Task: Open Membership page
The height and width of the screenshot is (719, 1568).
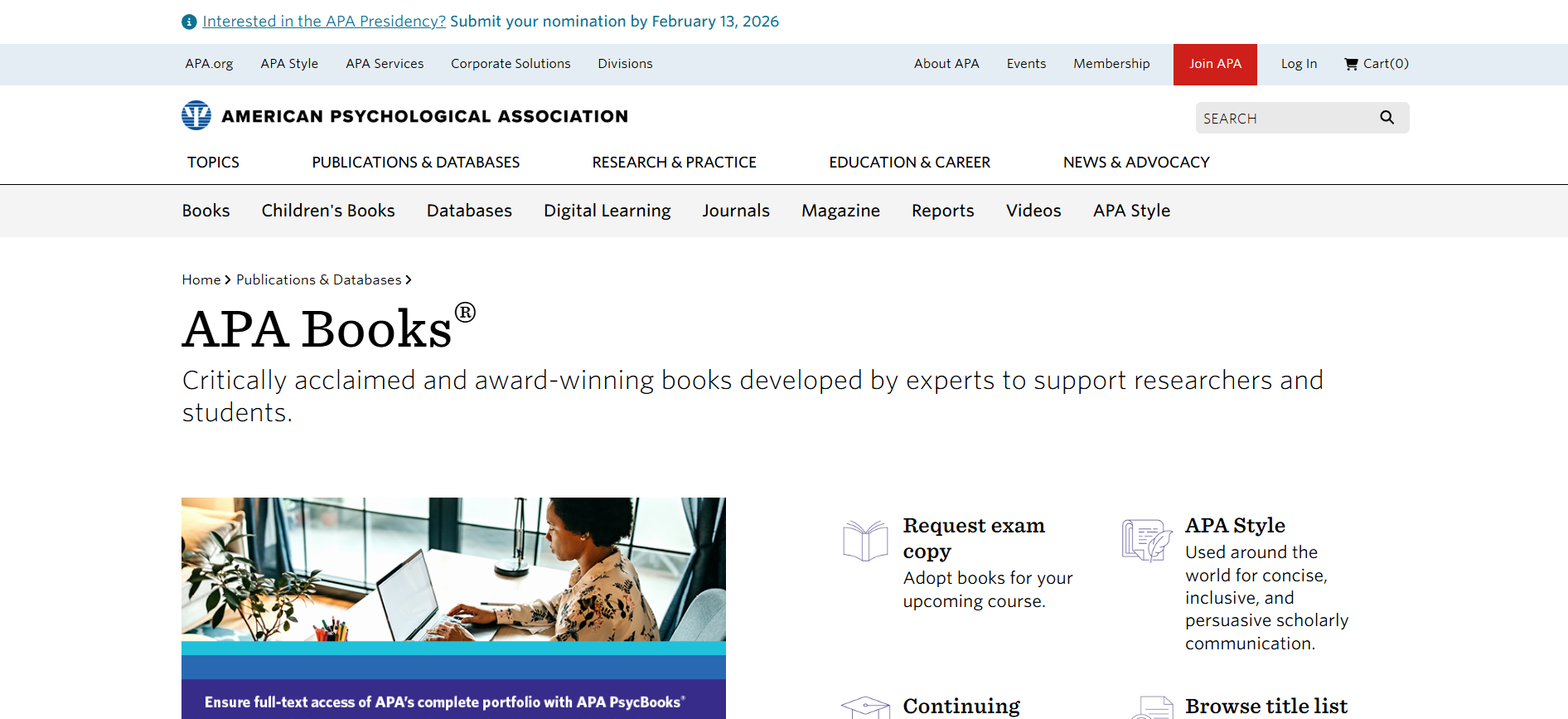Action: tap(1111, 64)
